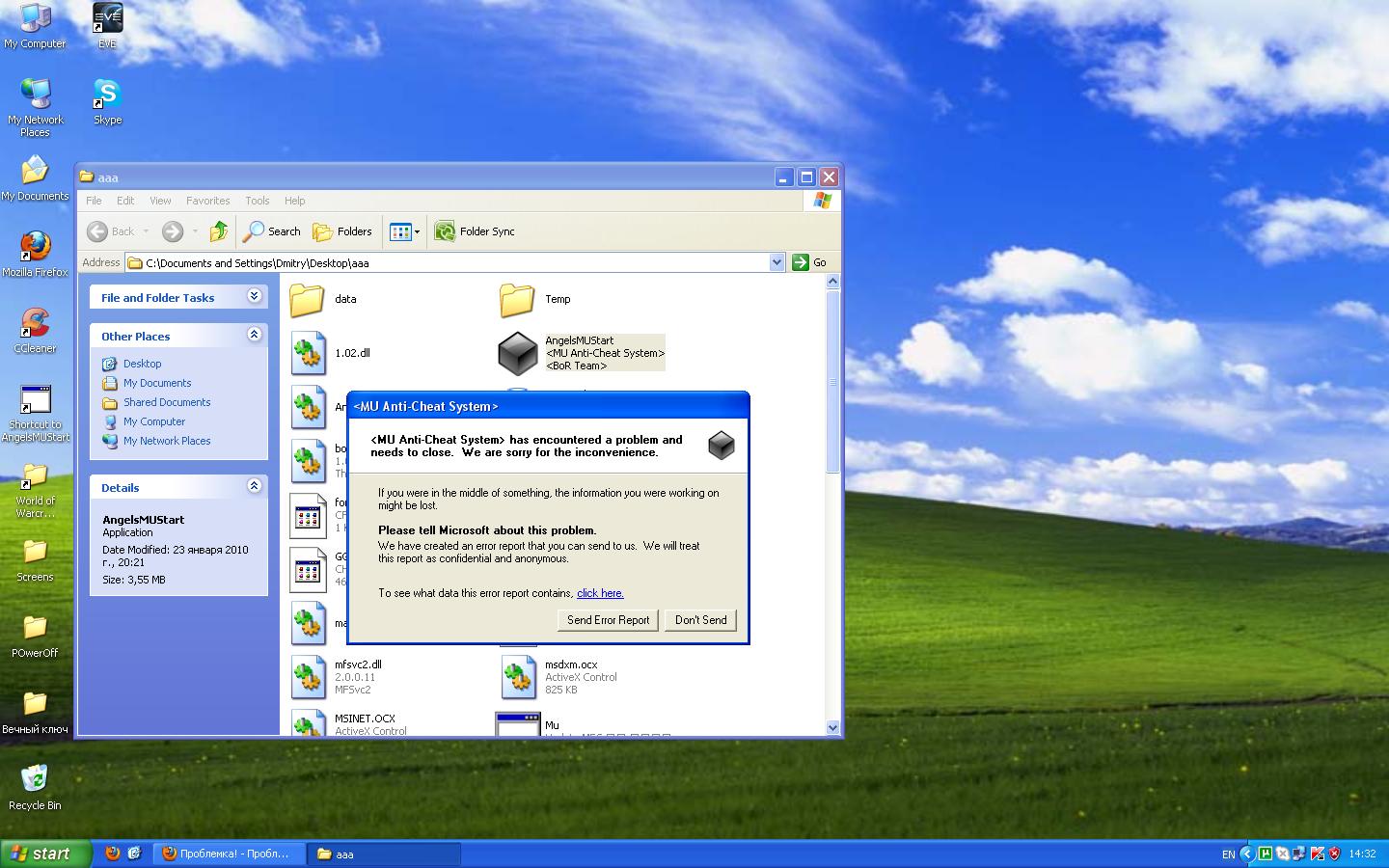This screenshot has width=1389, height=868.
Task: Open My Computer desktop icon
Action: point(35,26)
